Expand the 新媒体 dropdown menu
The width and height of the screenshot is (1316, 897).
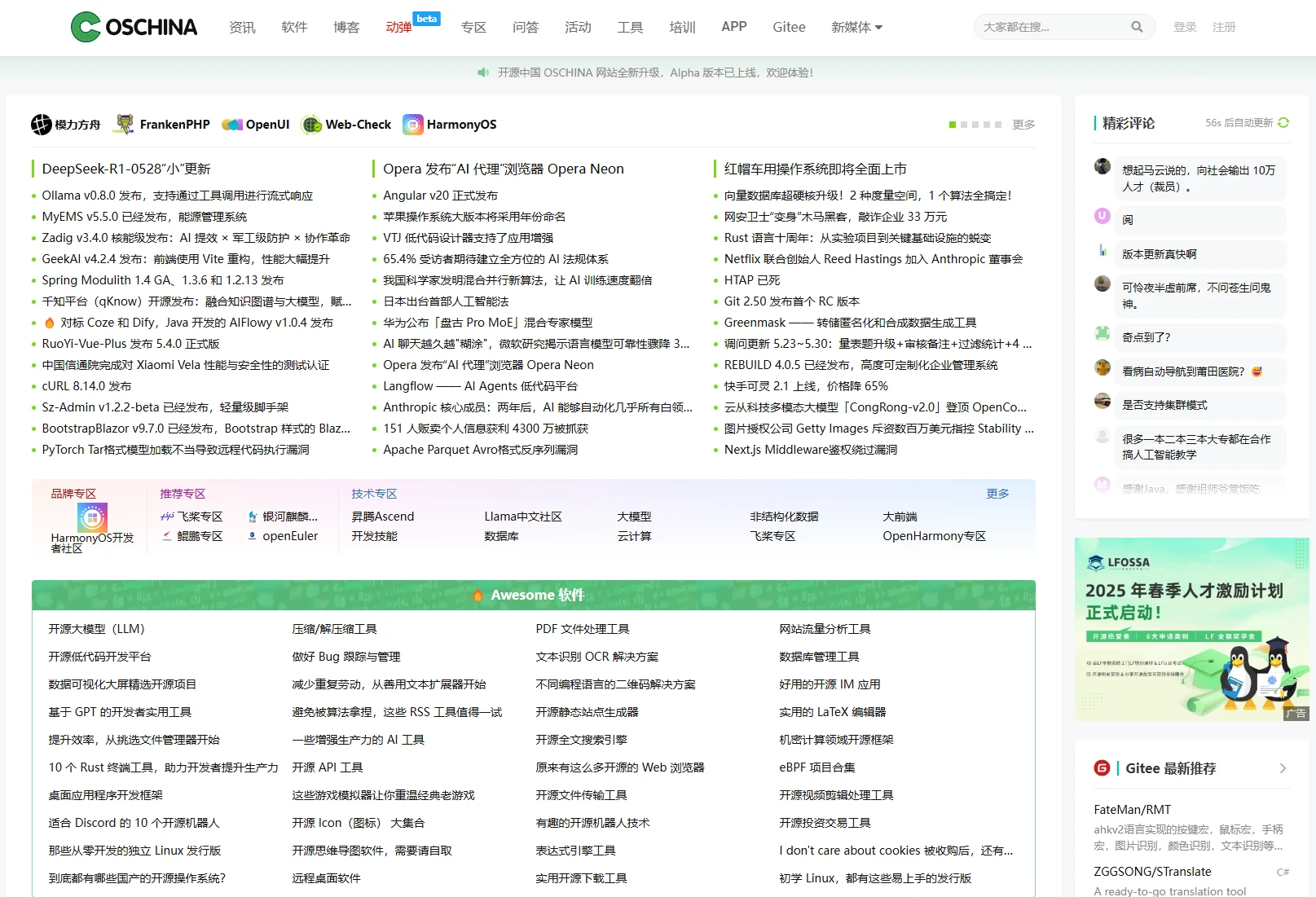click(x=856, y=27)
